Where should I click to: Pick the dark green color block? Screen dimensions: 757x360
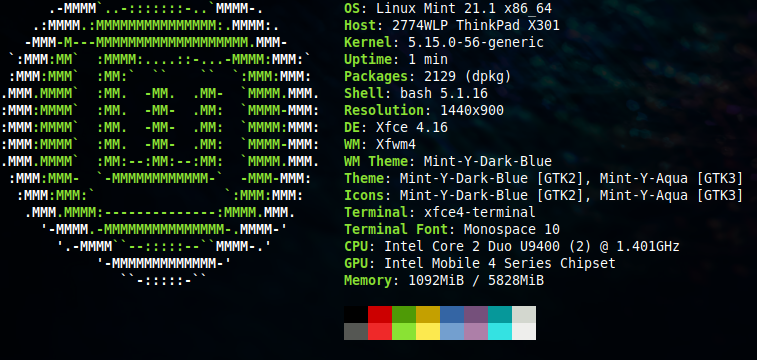(404, 314)
